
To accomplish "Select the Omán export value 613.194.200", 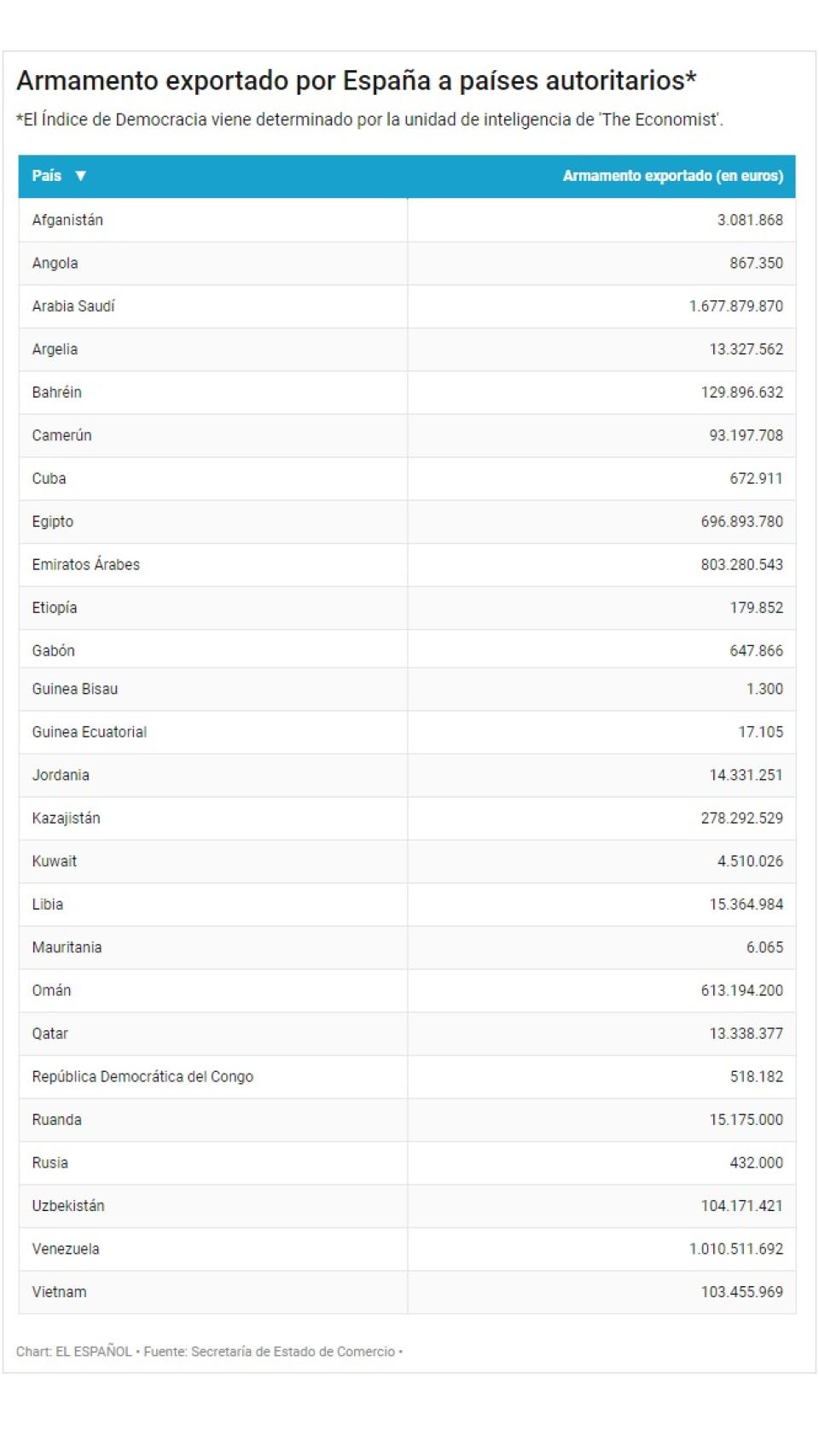I will click(741, 991).
